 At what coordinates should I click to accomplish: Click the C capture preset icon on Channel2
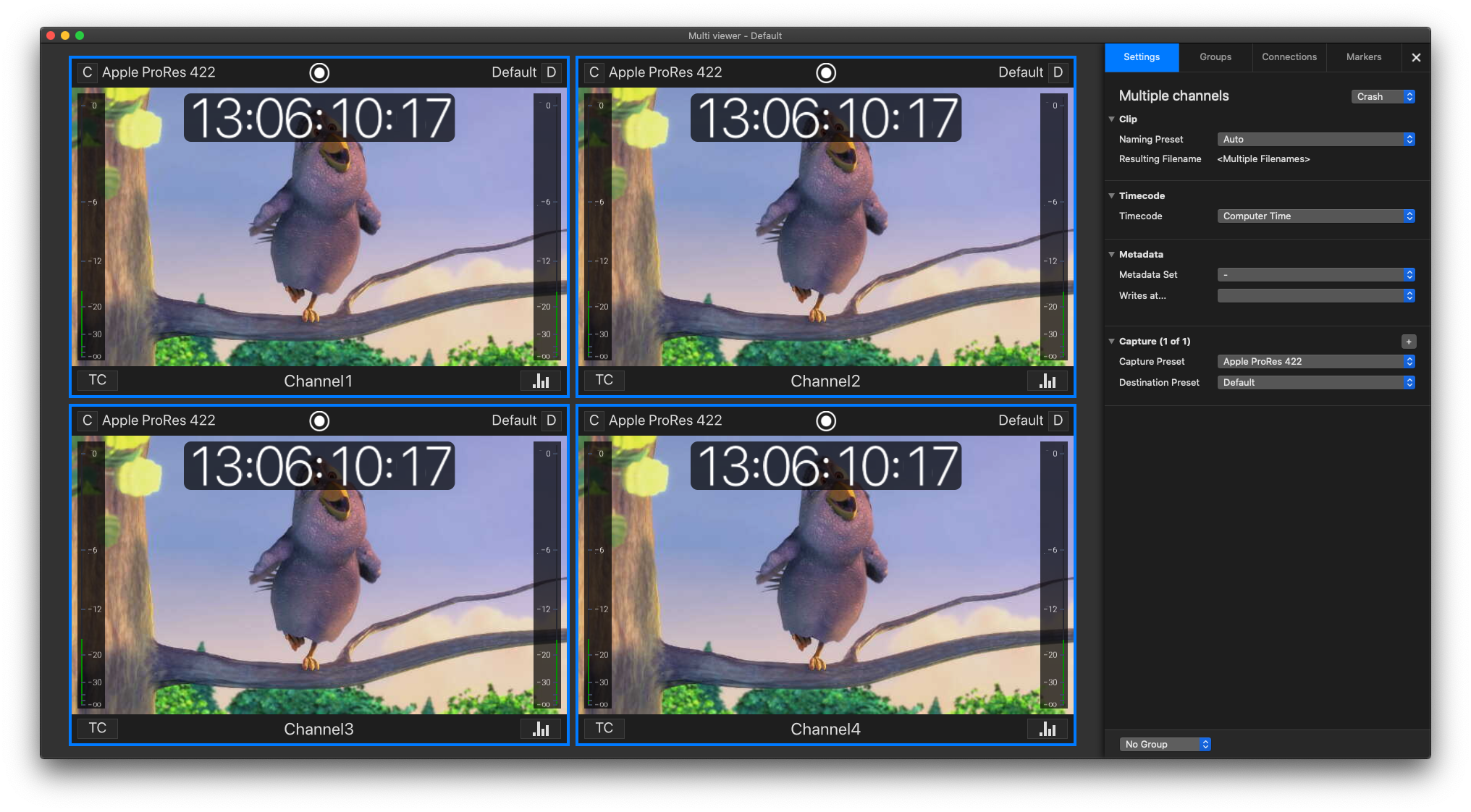pos(594,72)
